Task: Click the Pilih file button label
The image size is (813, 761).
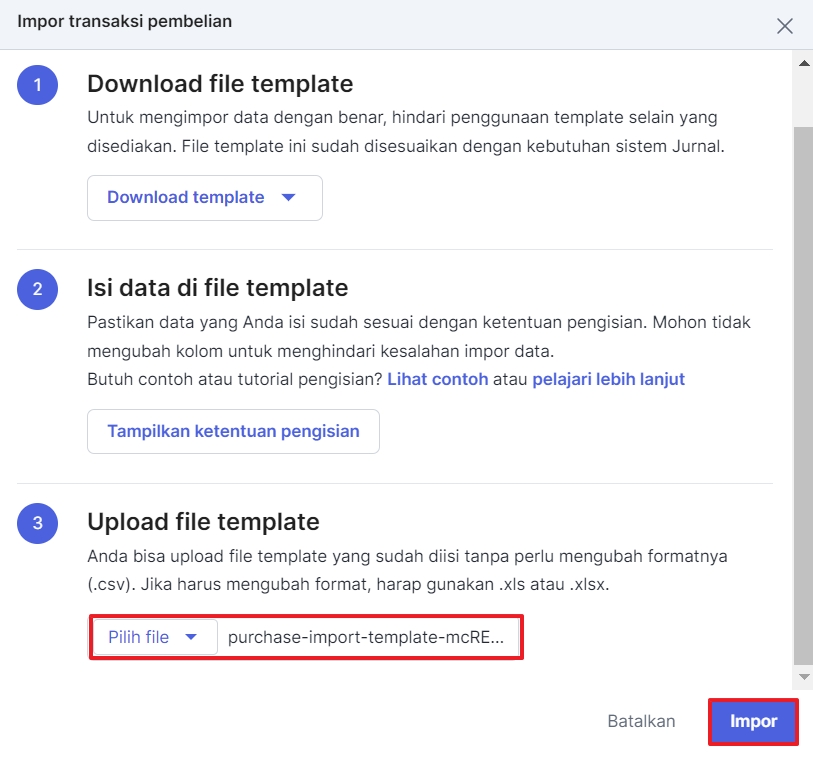Action: [x=138, y=637]
